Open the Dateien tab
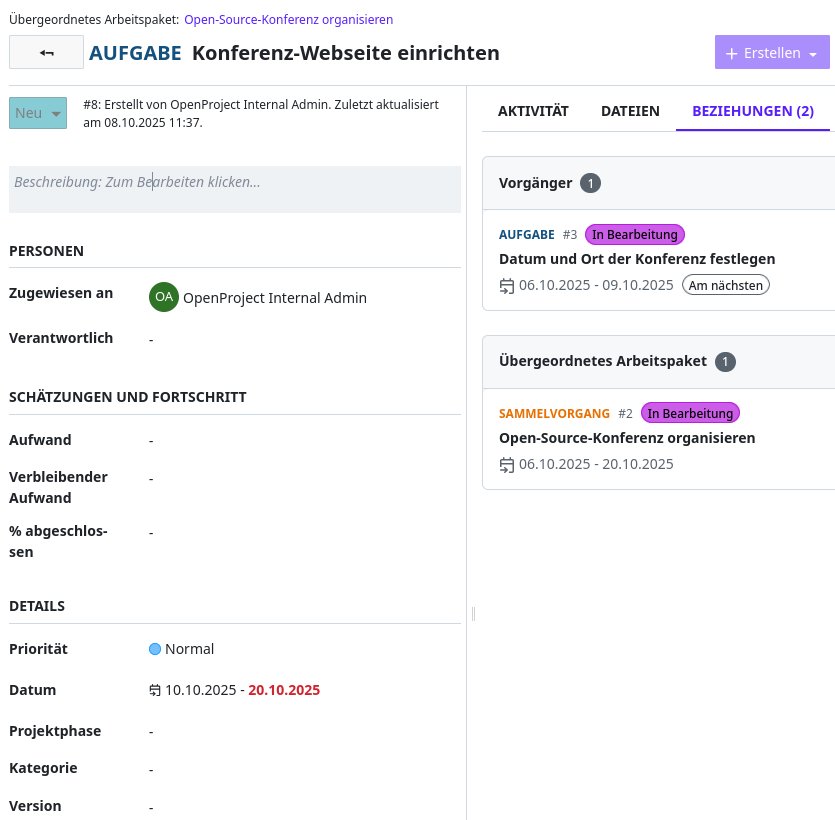Viewport: 835px width, 820px height. tap(630, 111)
